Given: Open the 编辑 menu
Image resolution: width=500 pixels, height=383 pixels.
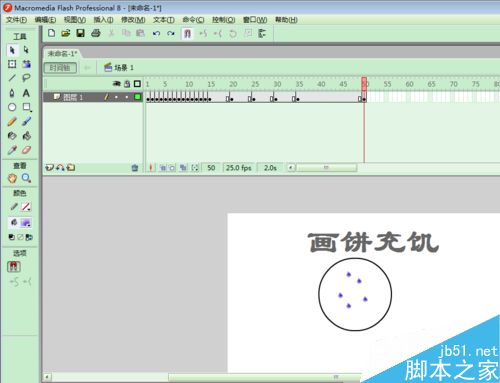Looking at the screenshot, I should [x=45, y=20].
